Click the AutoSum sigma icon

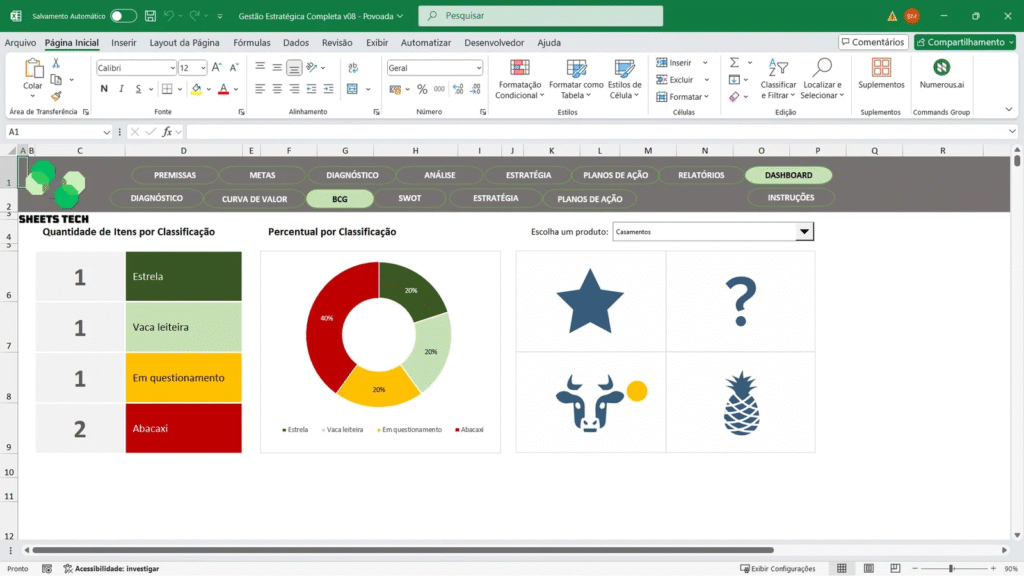[735, 63]
